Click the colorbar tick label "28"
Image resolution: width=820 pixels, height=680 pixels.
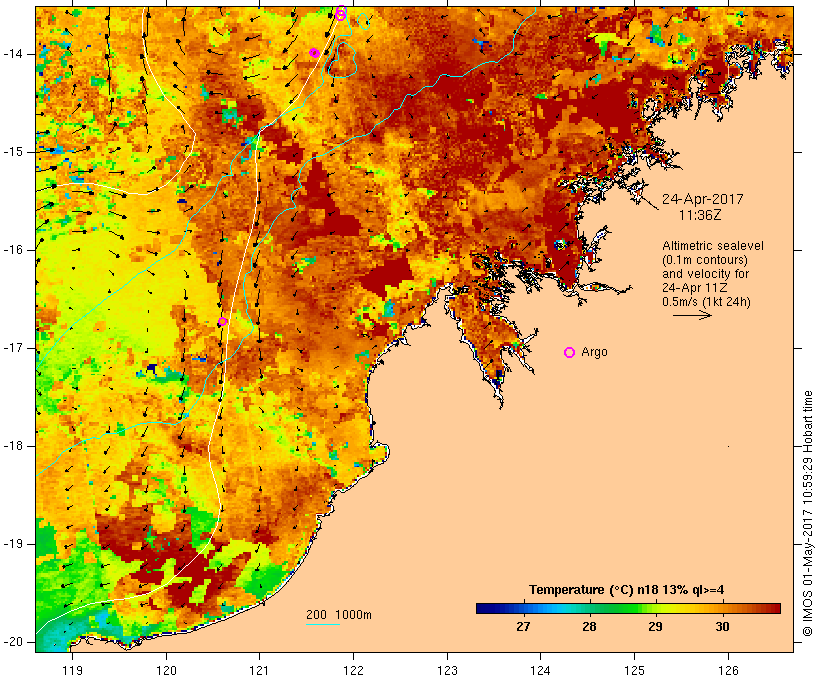pos(589,627)
